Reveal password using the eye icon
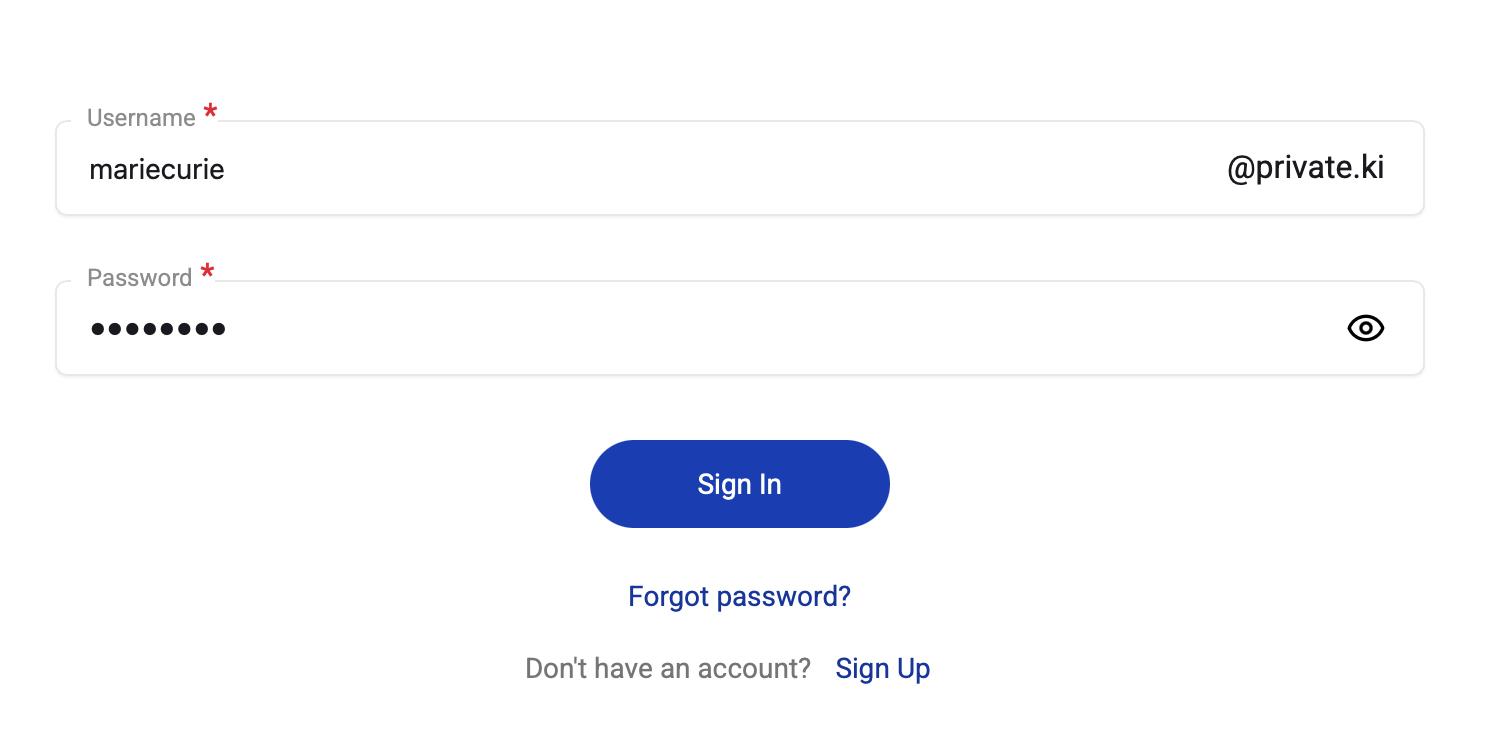 pyautogui.click(x=1365, y=328)
